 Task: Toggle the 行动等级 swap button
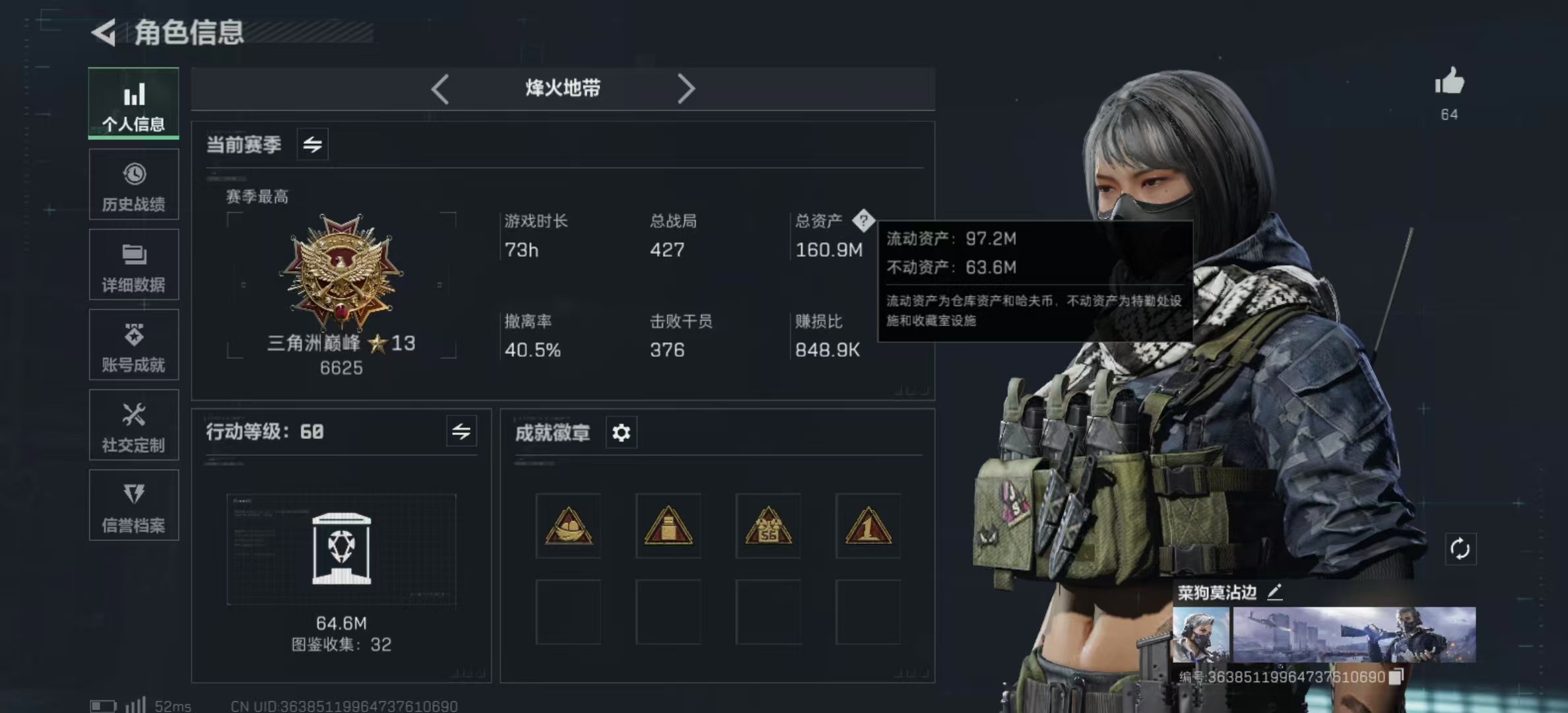461,432
